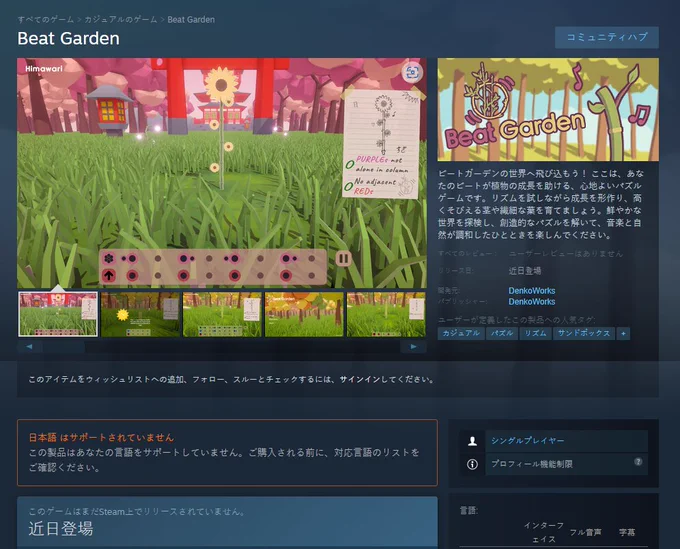Select the パズル tag

point(502,333)
